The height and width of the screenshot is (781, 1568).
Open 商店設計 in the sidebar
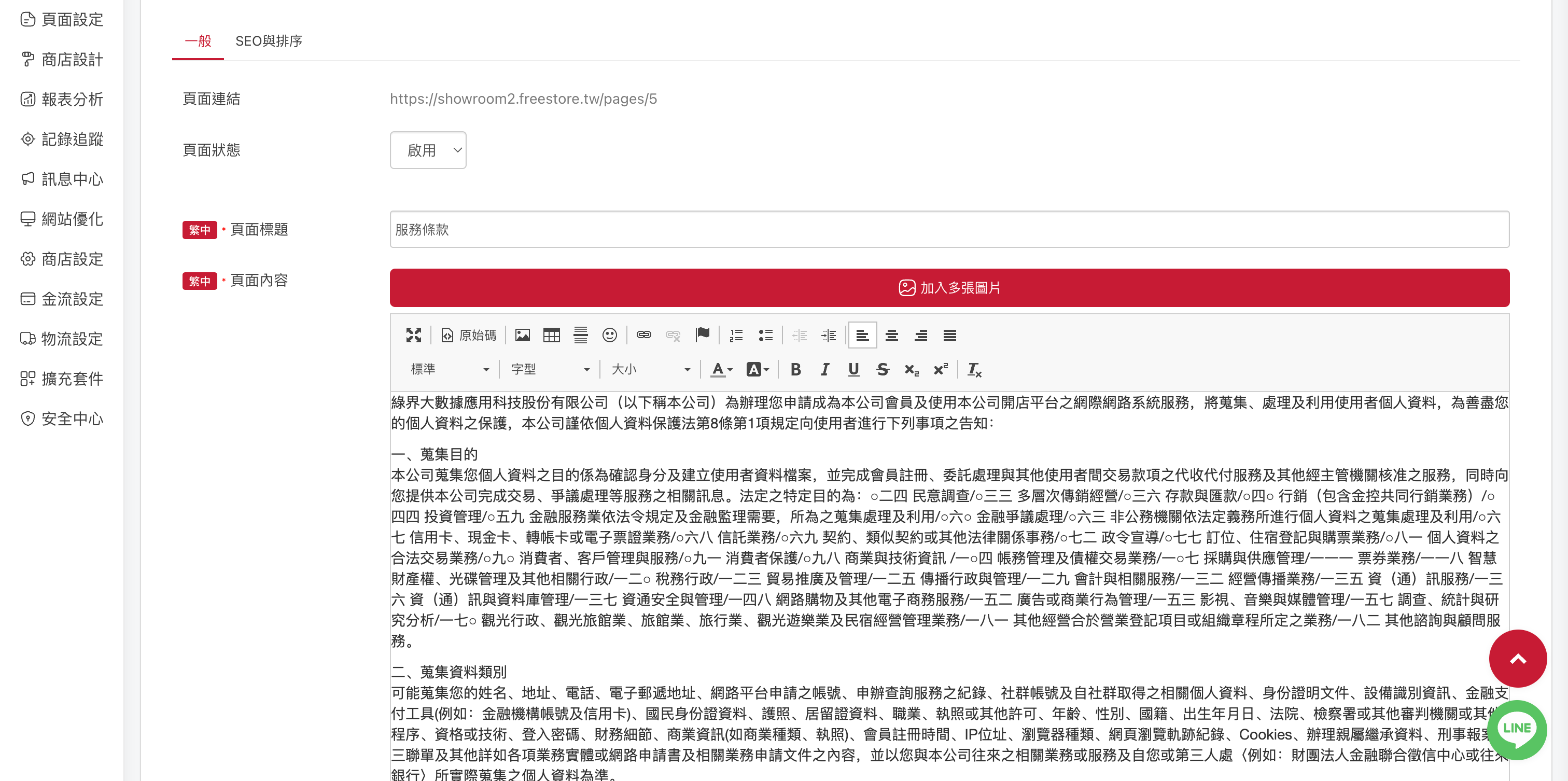coord(62,59)
